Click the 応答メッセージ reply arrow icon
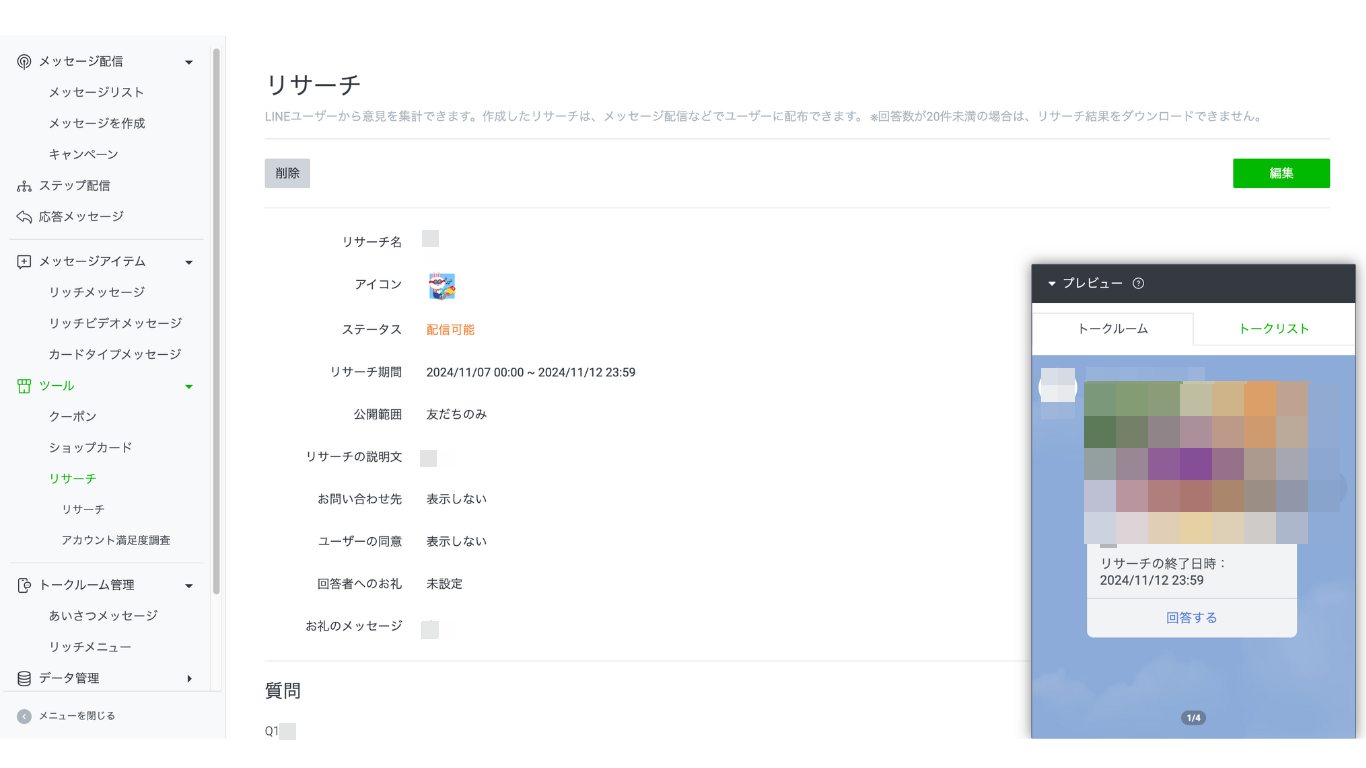The width and height of the screenshot is (1366, 768). (x=25, y=217)
